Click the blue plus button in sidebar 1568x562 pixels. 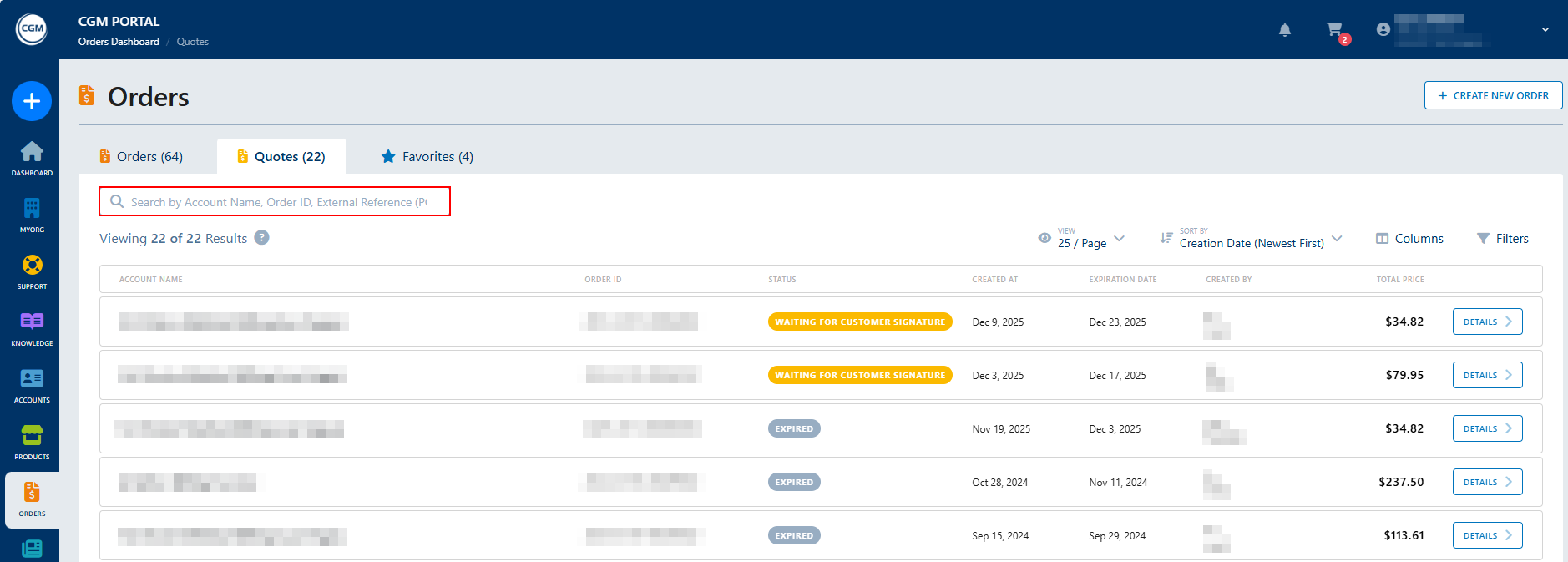point(32,101)
